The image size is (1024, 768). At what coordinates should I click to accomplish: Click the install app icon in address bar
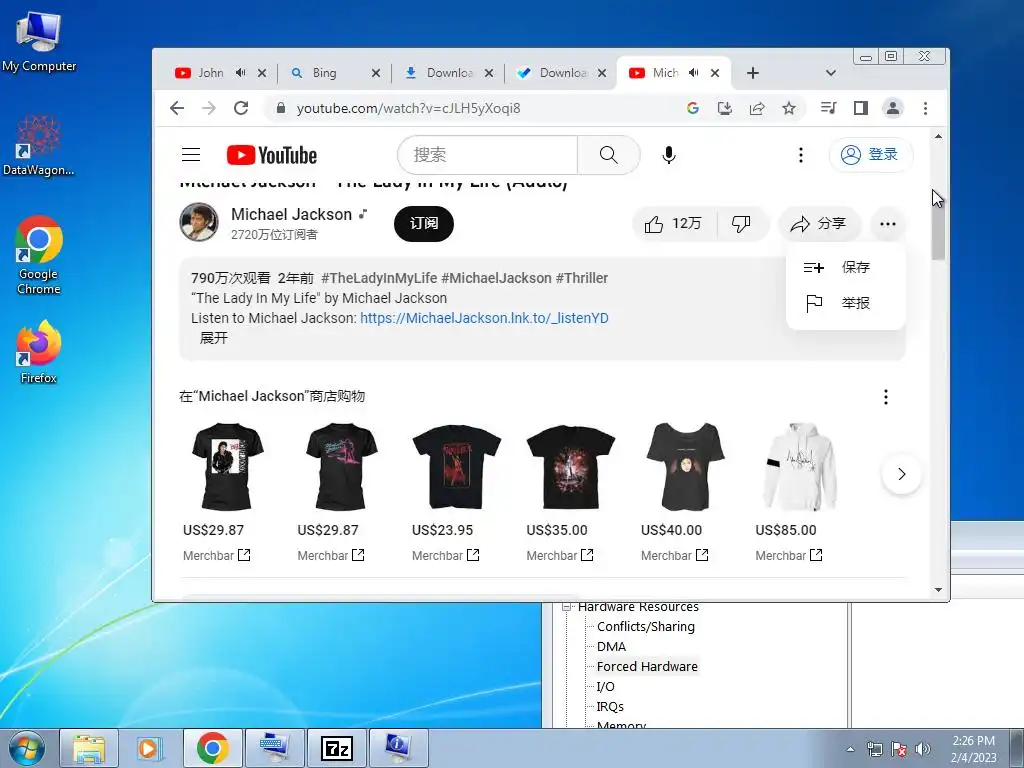pyautogui.click(x=725, y=108)
